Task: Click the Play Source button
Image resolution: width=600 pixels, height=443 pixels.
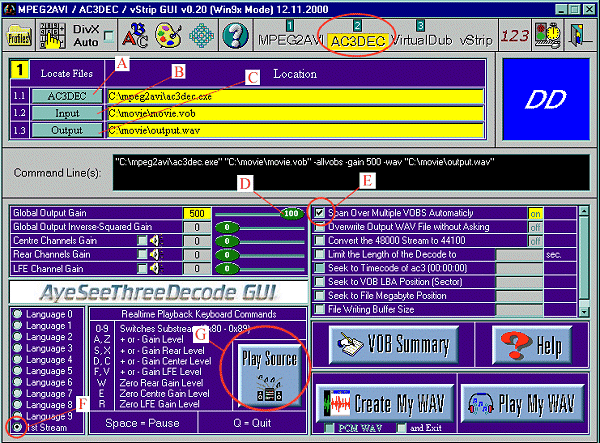Action: point(269,375)
